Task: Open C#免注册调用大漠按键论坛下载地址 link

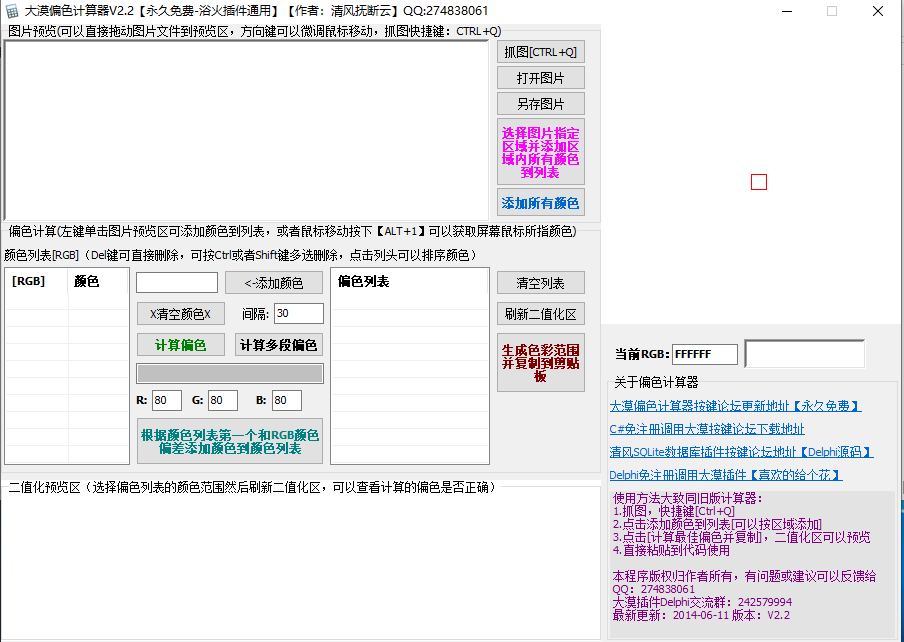Action: pyautogui.click(x=707, y=429)
